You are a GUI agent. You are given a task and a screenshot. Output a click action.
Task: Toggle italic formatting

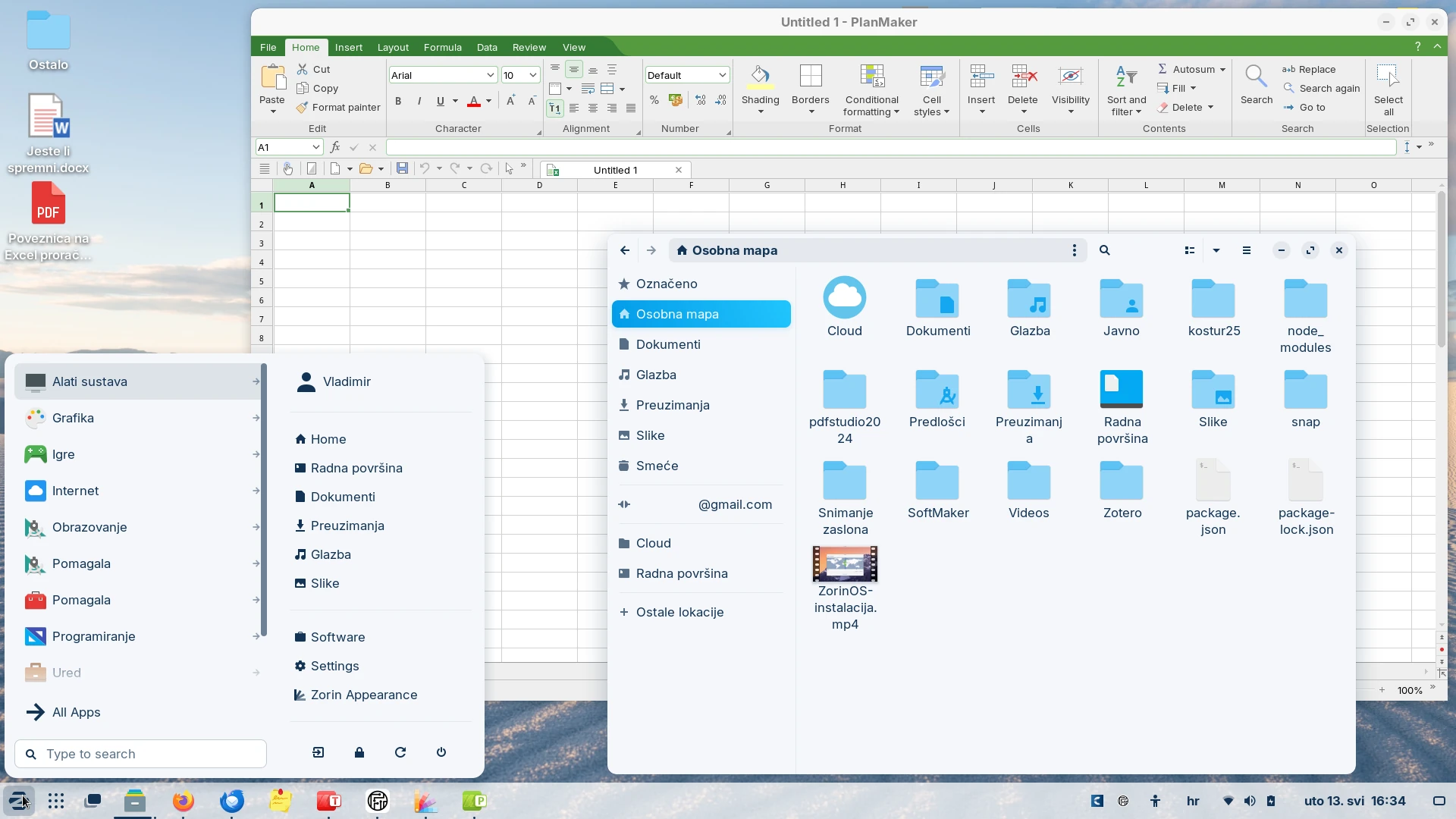click(419, 101)
